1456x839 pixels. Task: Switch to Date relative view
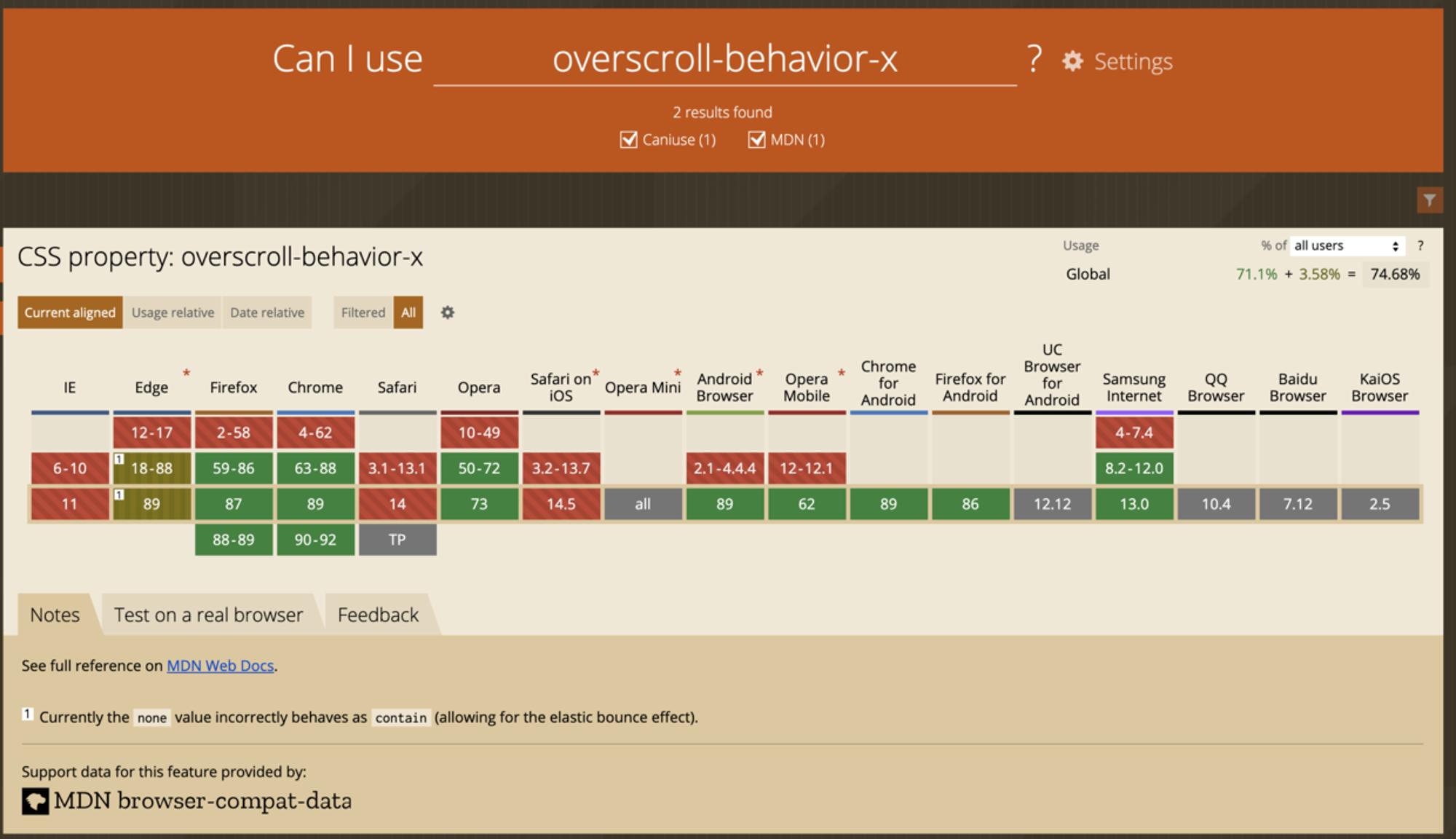[267, 312]
